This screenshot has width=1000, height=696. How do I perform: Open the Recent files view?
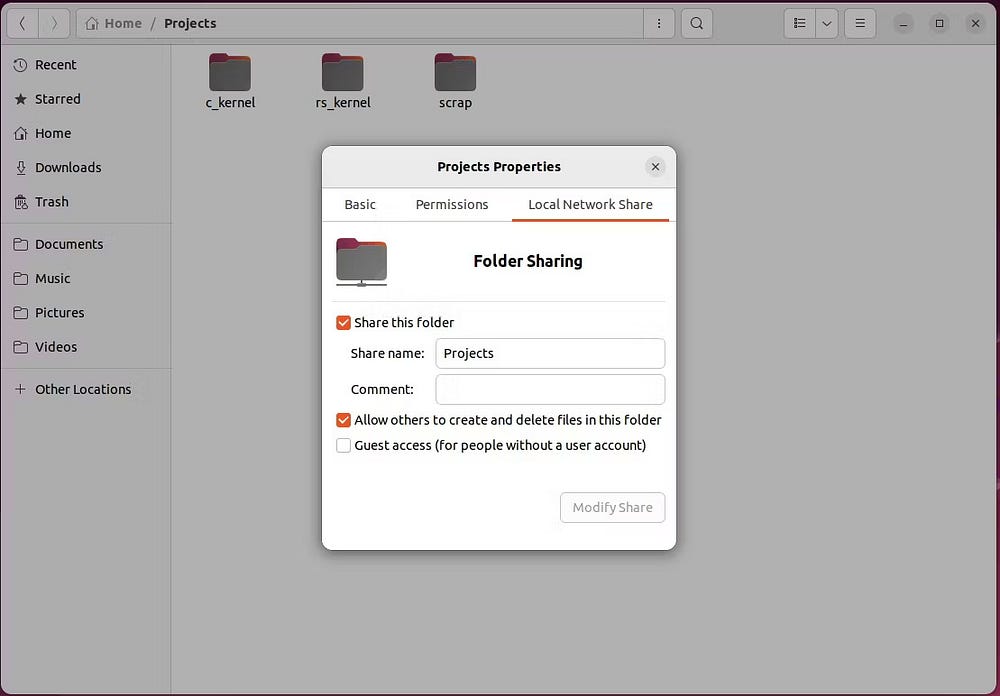coord(56,64)
